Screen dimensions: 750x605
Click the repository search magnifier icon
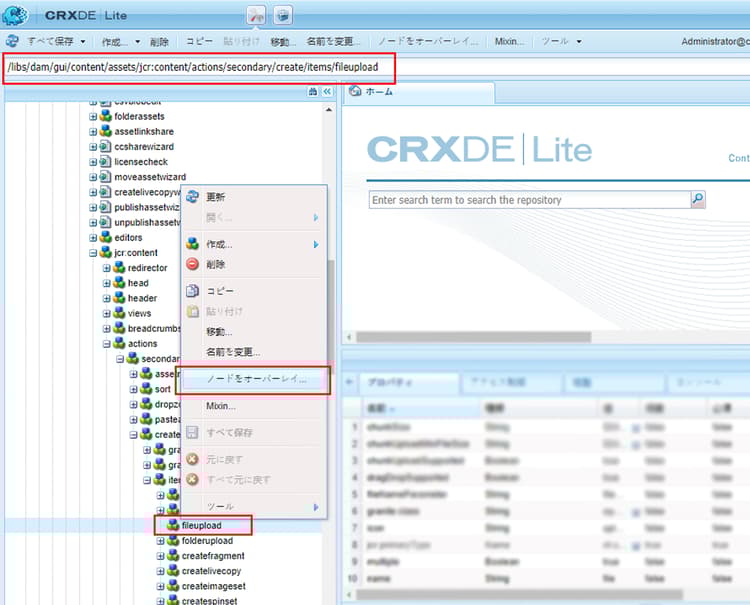click(x=698, y=199)
